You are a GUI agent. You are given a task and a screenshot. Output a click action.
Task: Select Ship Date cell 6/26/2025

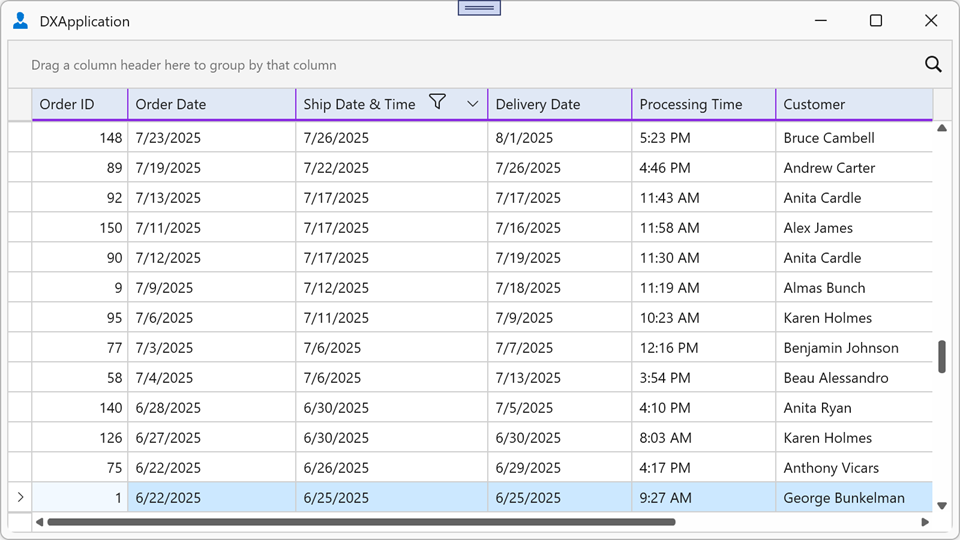pyautogui.click(x=392, y=468)
